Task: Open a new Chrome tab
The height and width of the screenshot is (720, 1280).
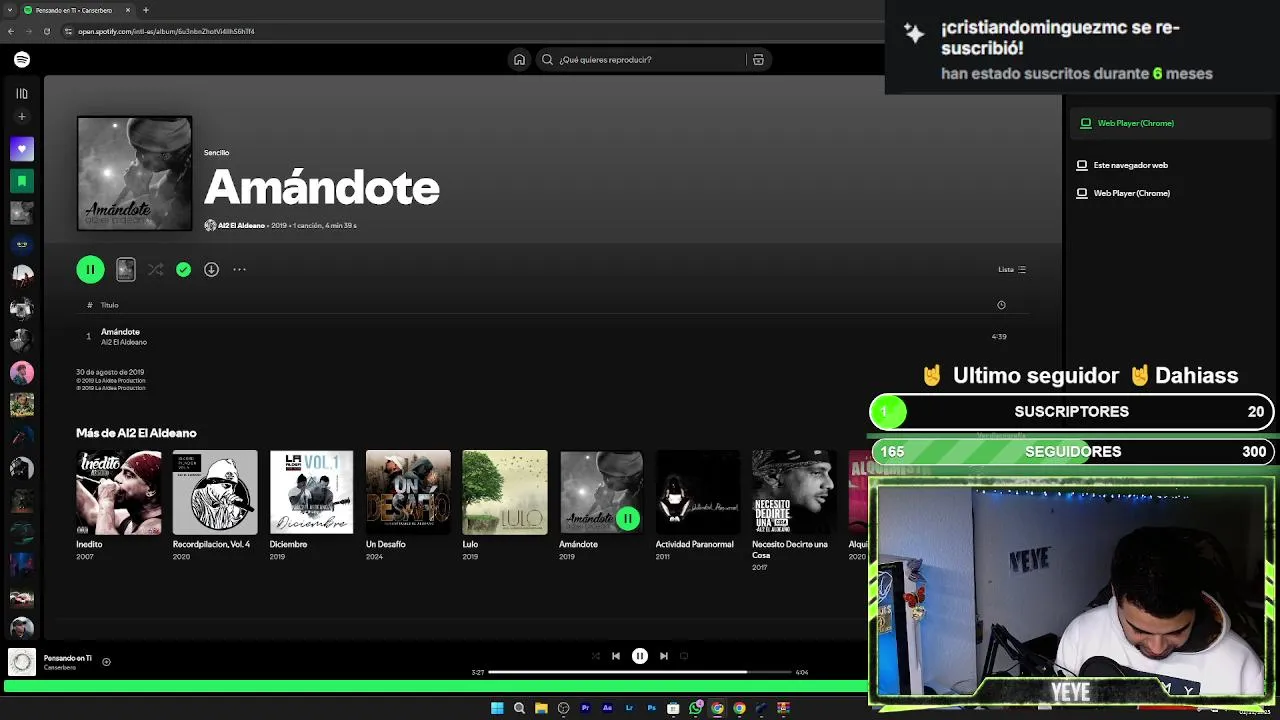Action: point(146,10)
